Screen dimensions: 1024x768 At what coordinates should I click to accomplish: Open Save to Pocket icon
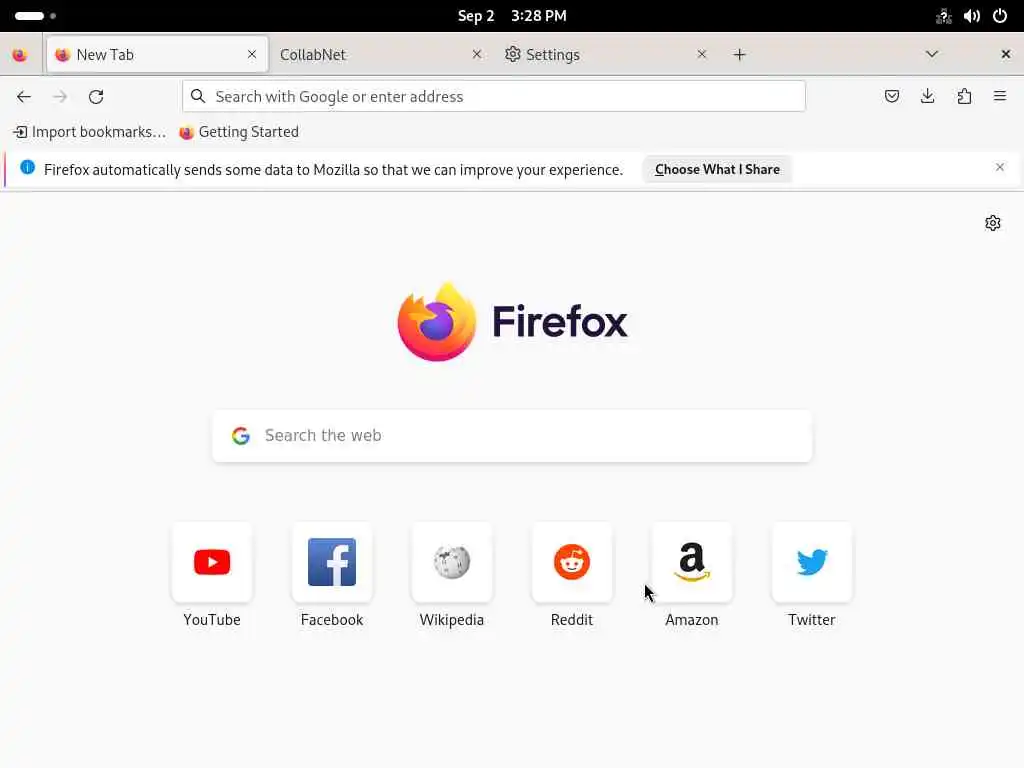click(x=891, y=97)
